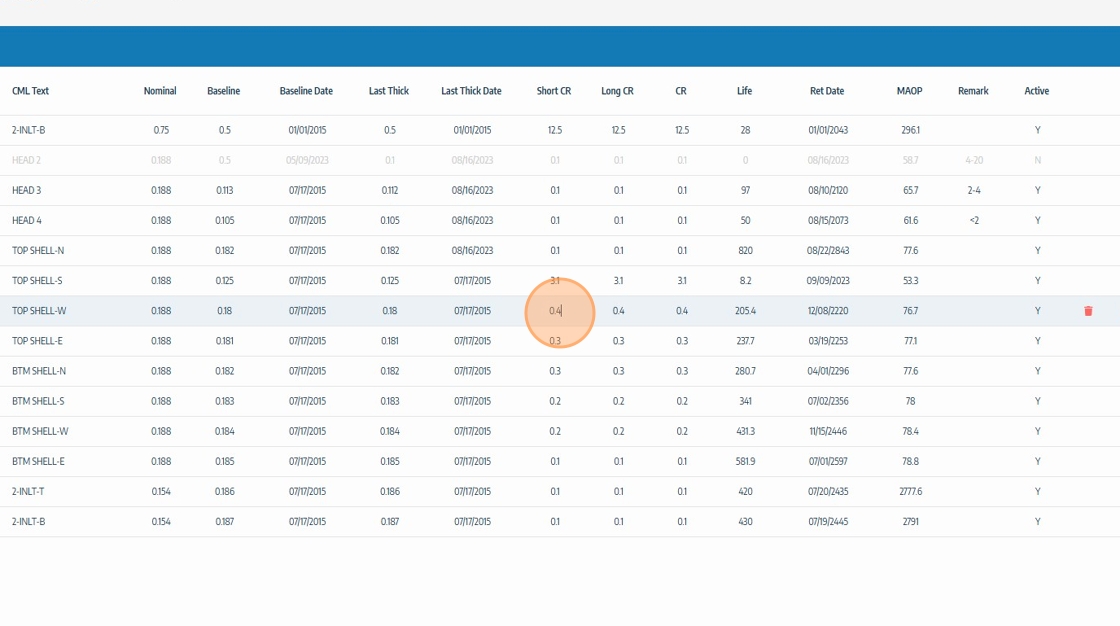
Task: Click the BTM SHELL-E row name
Action: tap(38, 461)
